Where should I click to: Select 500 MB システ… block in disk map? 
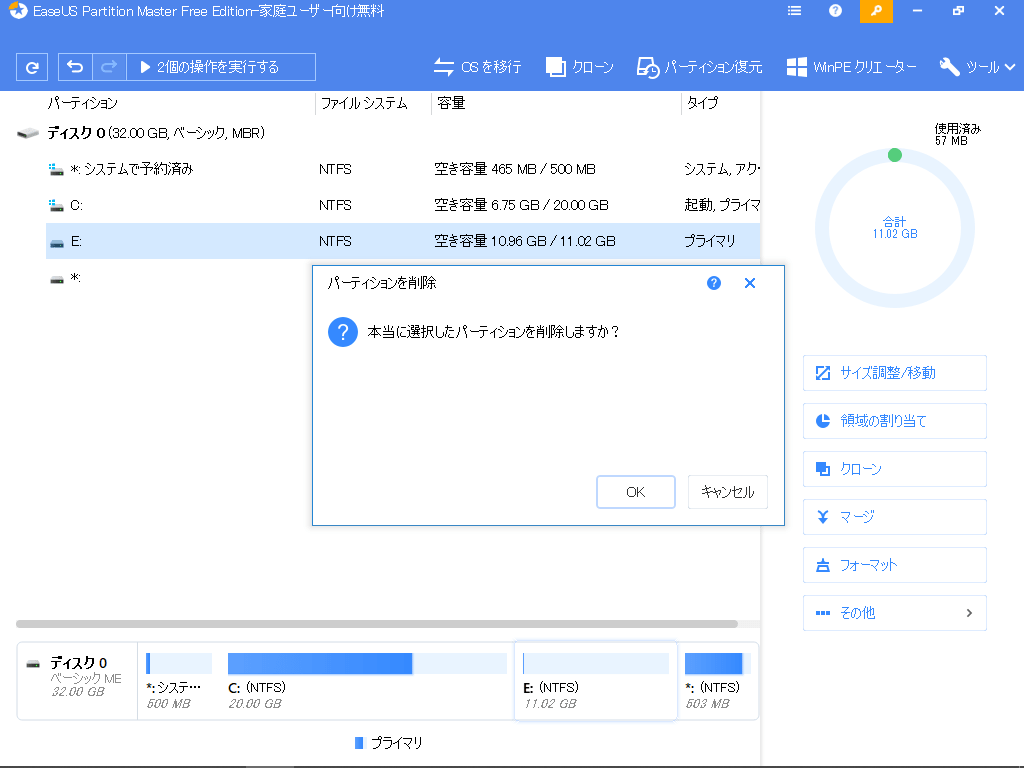coord(178,680)
